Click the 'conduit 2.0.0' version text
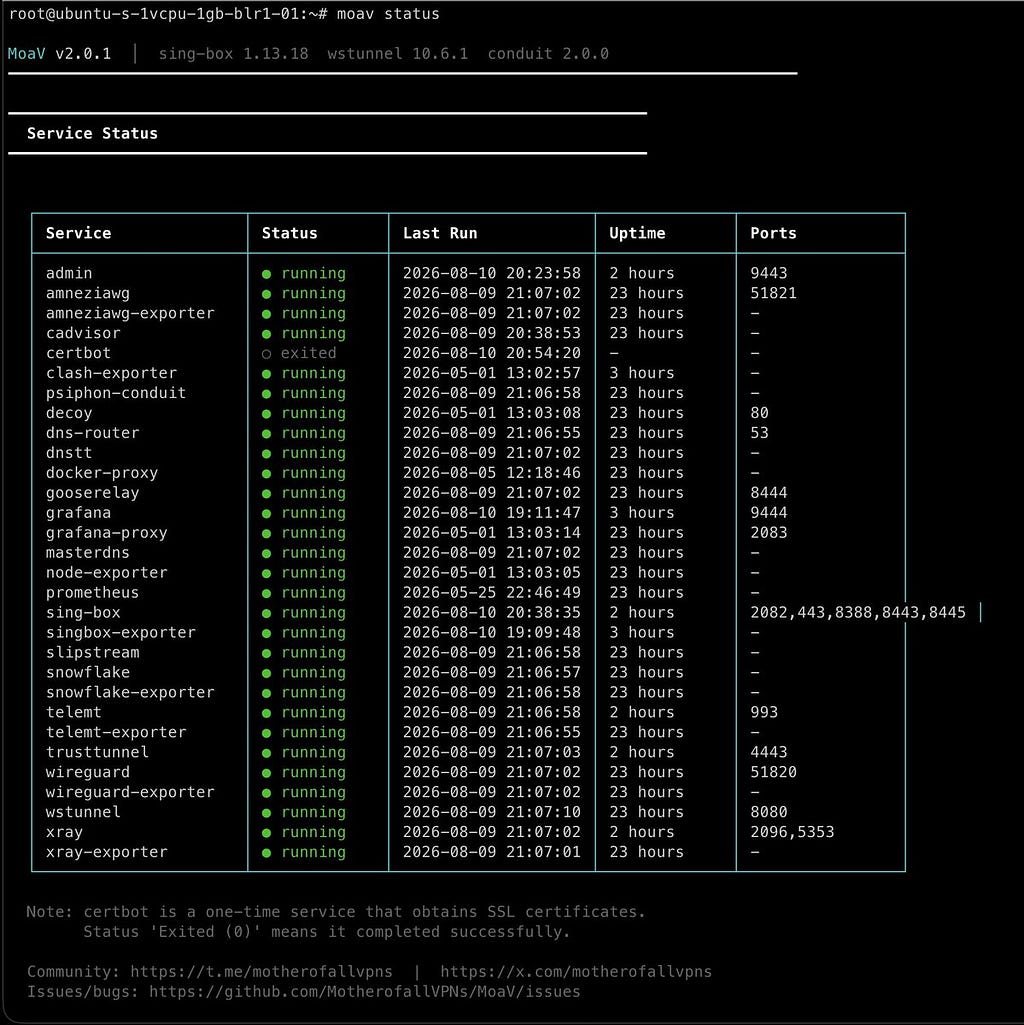The image size is (1024, 1025). click(548, 54)
